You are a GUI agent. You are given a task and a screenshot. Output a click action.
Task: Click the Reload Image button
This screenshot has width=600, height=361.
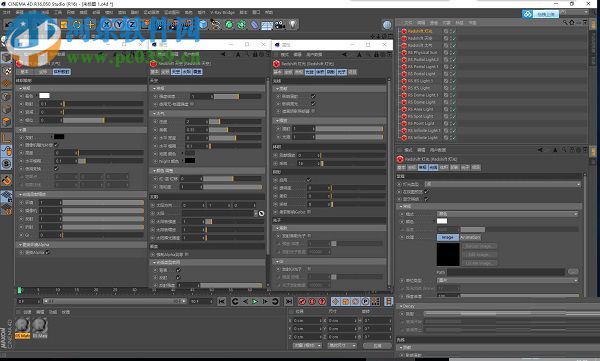[480, 247]
